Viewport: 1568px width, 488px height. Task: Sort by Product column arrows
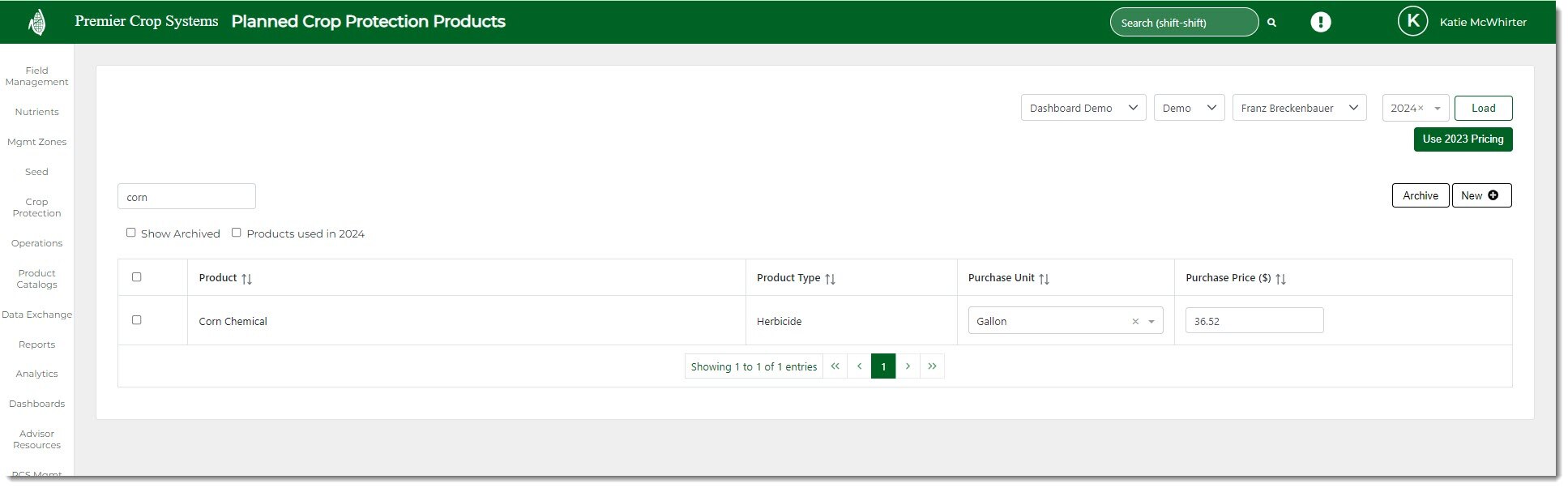(x=246, y=279)
